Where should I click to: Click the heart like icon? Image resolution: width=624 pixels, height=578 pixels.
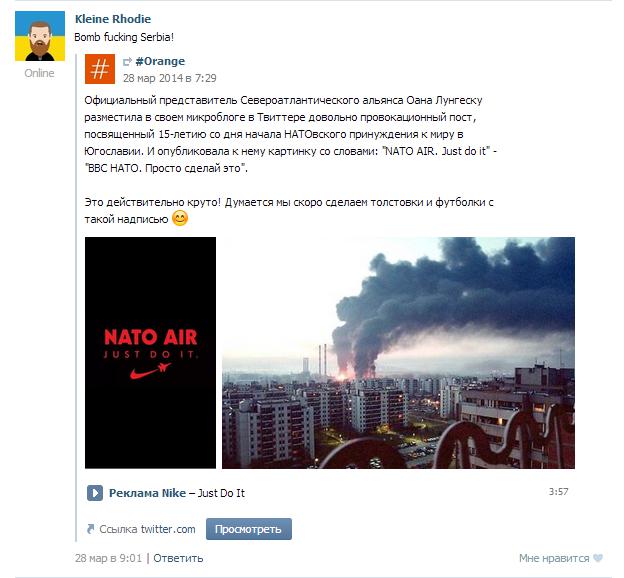598,558
